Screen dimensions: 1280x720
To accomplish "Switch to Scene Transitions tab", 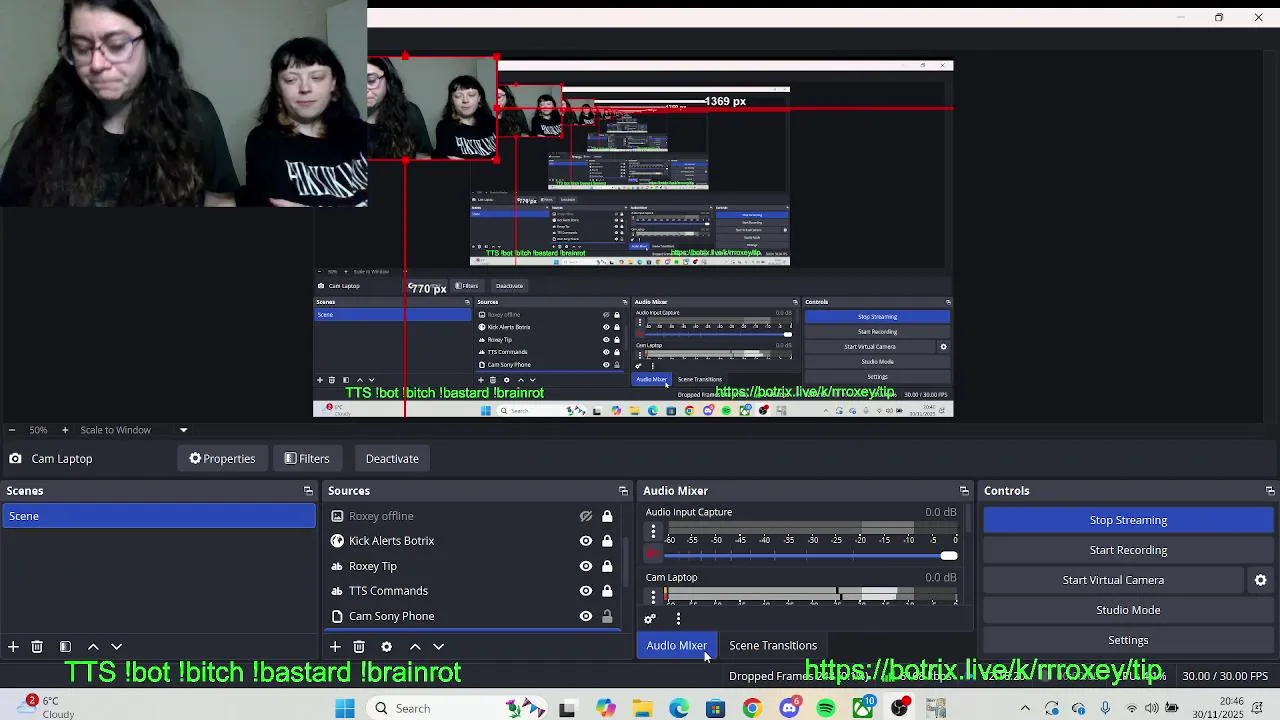I will [x=773, y=646].
